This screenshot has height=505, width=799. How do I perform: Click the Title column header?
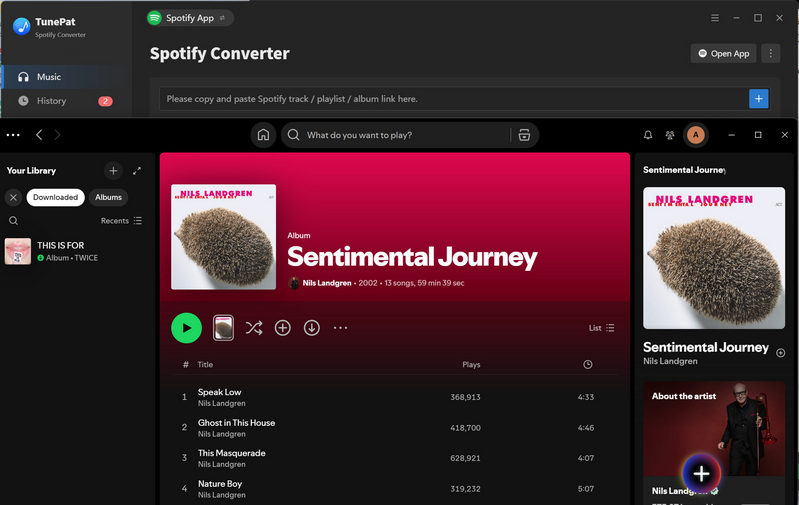(205, 364)
